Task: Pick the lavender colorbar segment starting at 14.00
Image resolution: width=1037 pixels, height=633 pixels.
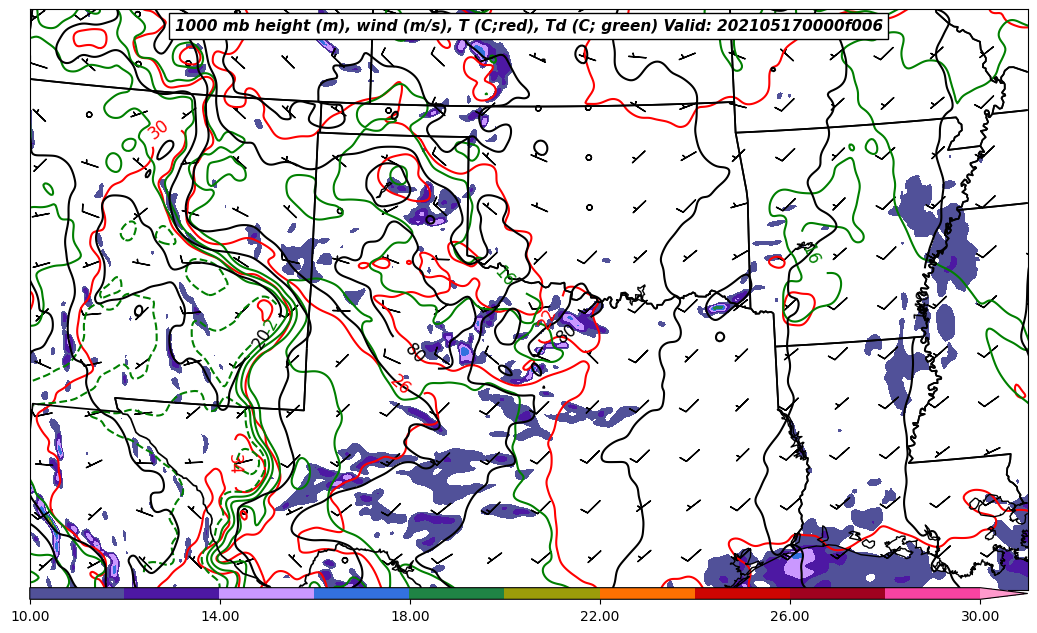Action: click(x=267, y=593)
